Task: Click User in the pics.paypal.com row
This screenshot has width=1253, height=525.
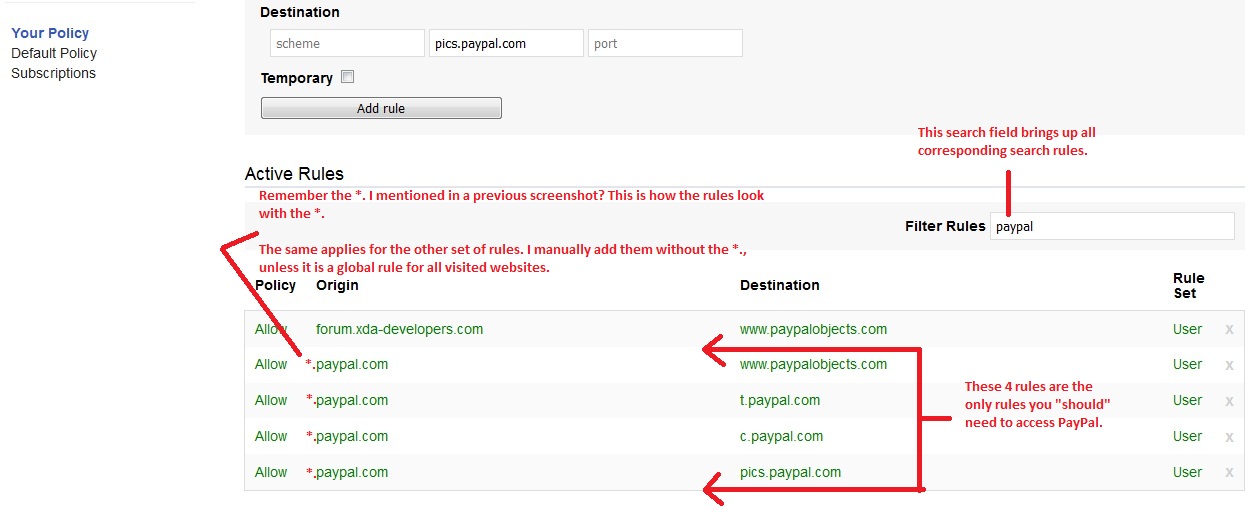Action: click(x=1187, y=472)
